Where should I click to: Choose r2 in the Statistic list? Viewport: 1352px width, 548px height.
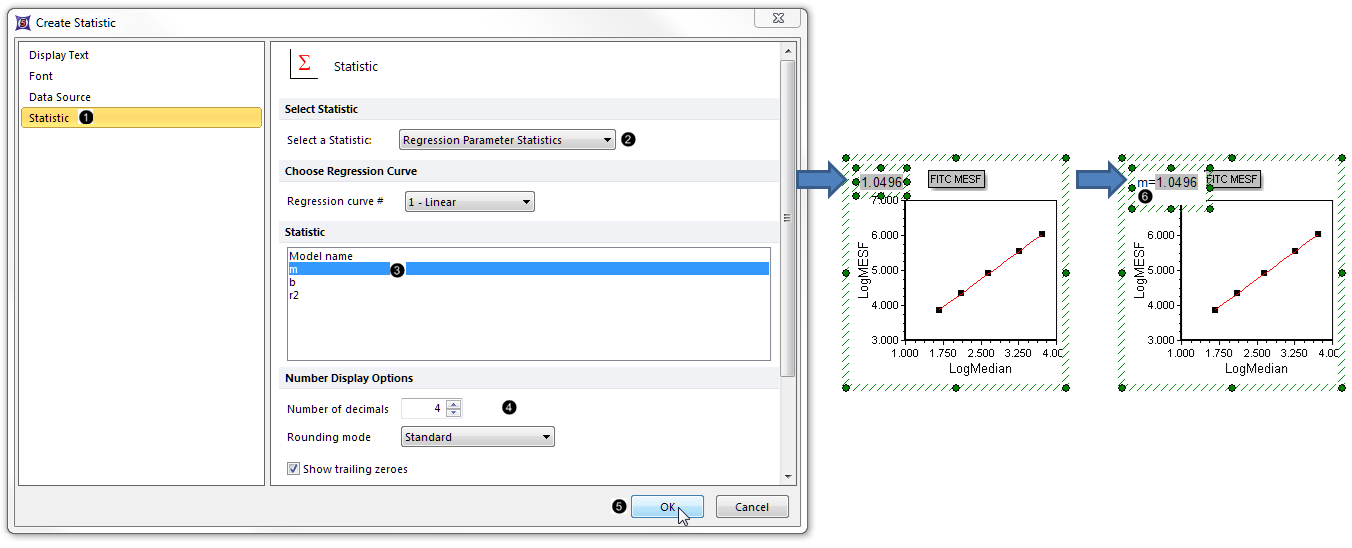pyautogui.click(x=294, y=295)
